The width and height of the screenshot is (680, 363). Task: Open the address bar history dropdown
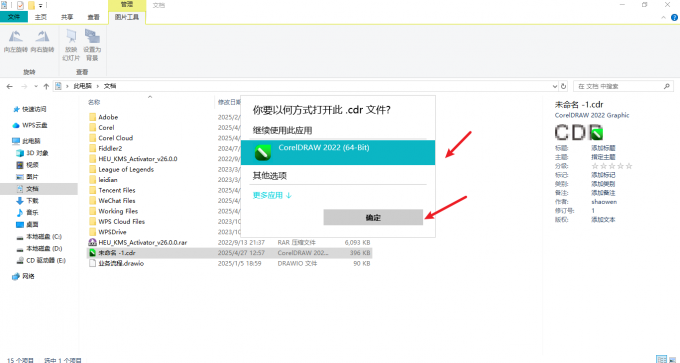click(555, 86)
